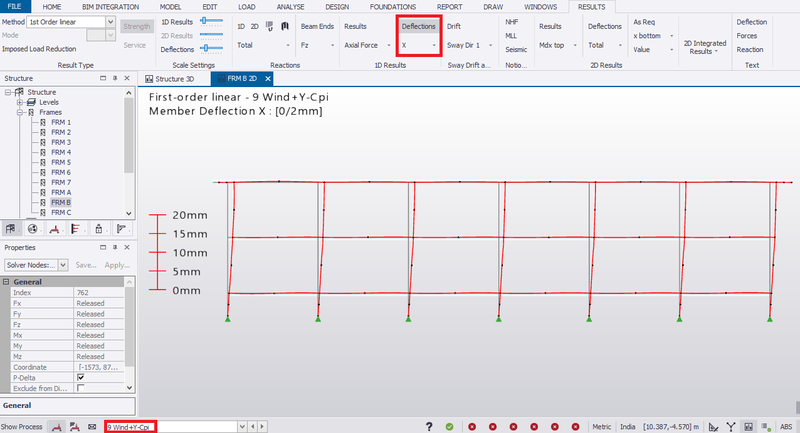Toggle 1D reactions button
The height and width of the screenshot is (433, 800).
(x=241, y=26)
